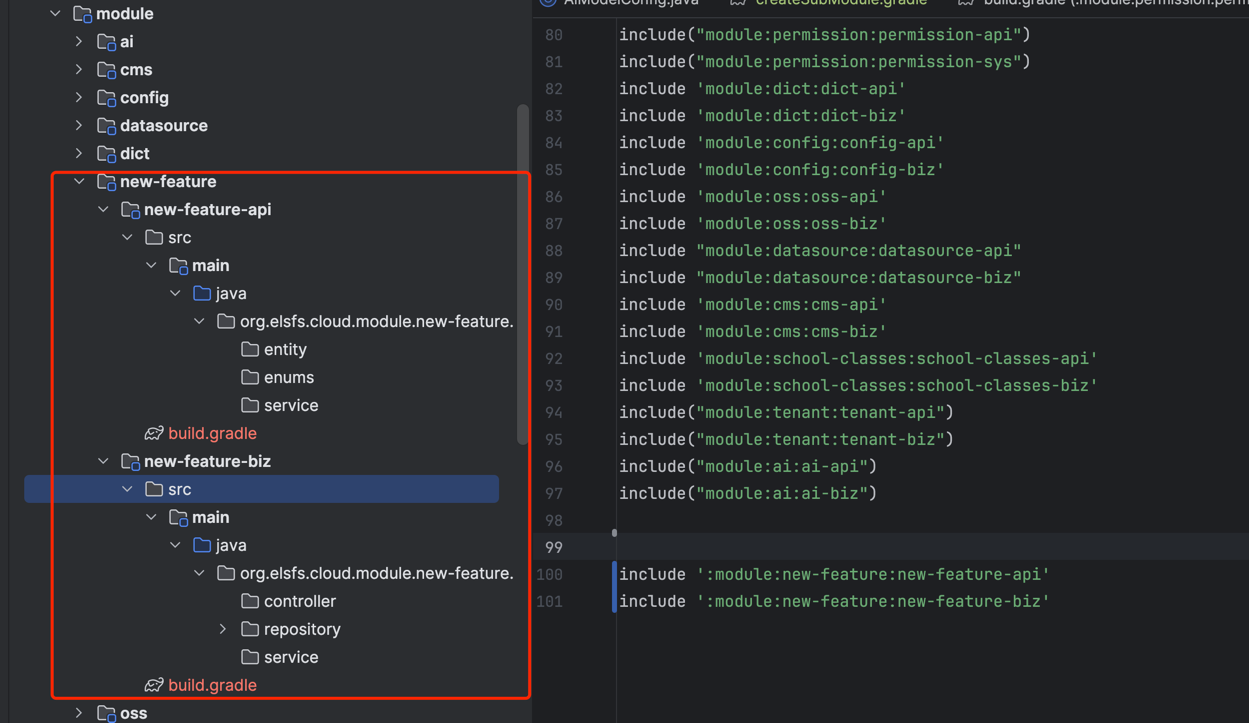Screen dimensions: 1249x723
Task: Click the project tree vertical scrollbar
Action: tap(522, 270)
